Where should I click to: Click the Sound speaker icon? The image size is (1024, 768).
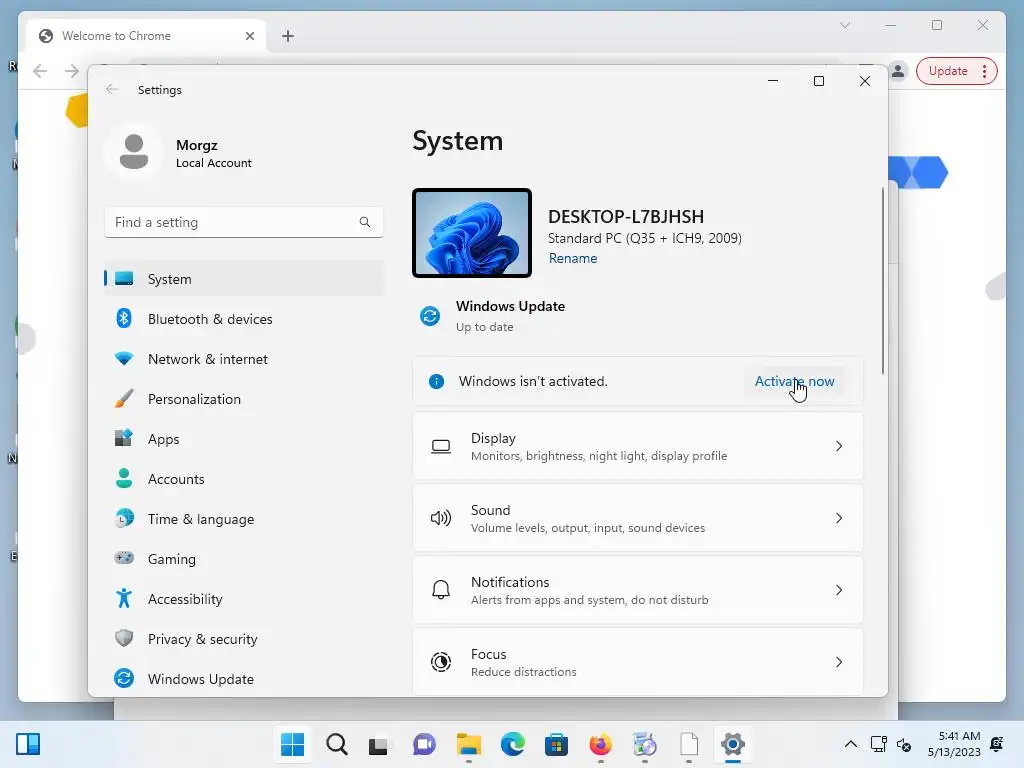[x=441, y=518]
